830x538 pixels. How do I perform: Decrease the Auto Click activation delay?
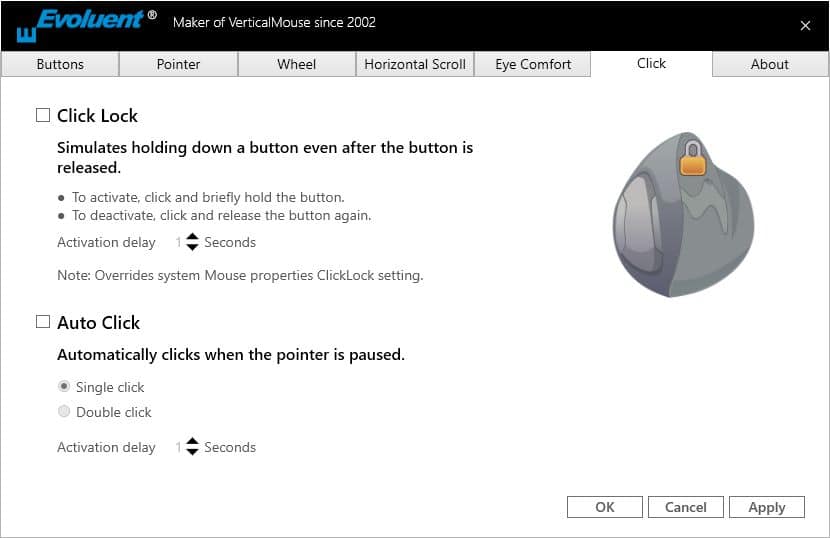tap(193, 452)
